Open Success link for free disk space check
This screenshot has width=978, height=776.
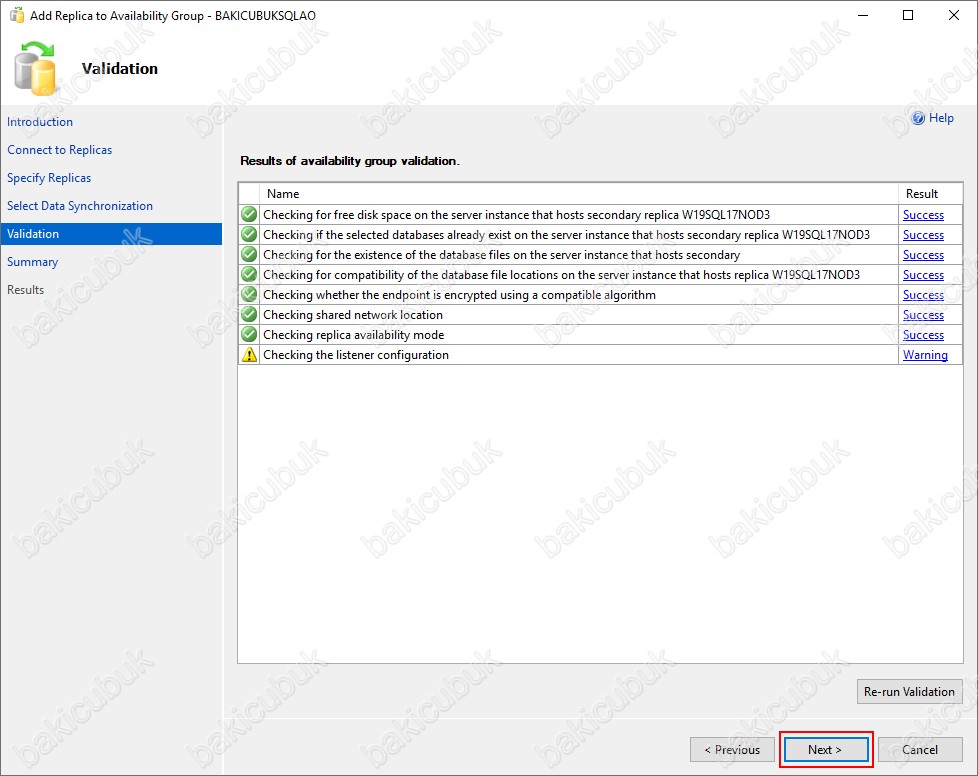923,215
